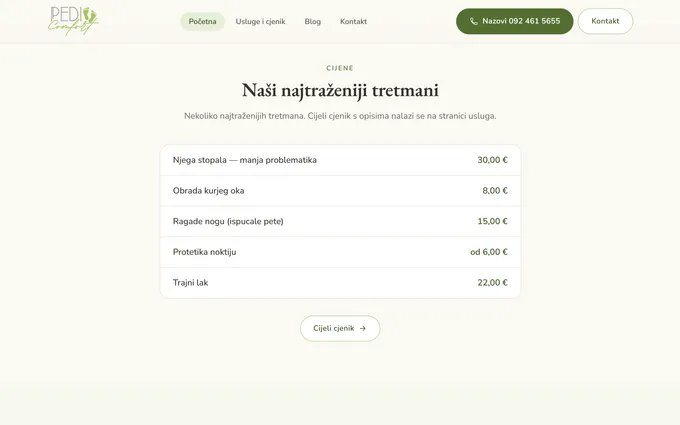Click the 15,00 € price
The width and height of the screenshot is (680, 425).
pos(492,221)
